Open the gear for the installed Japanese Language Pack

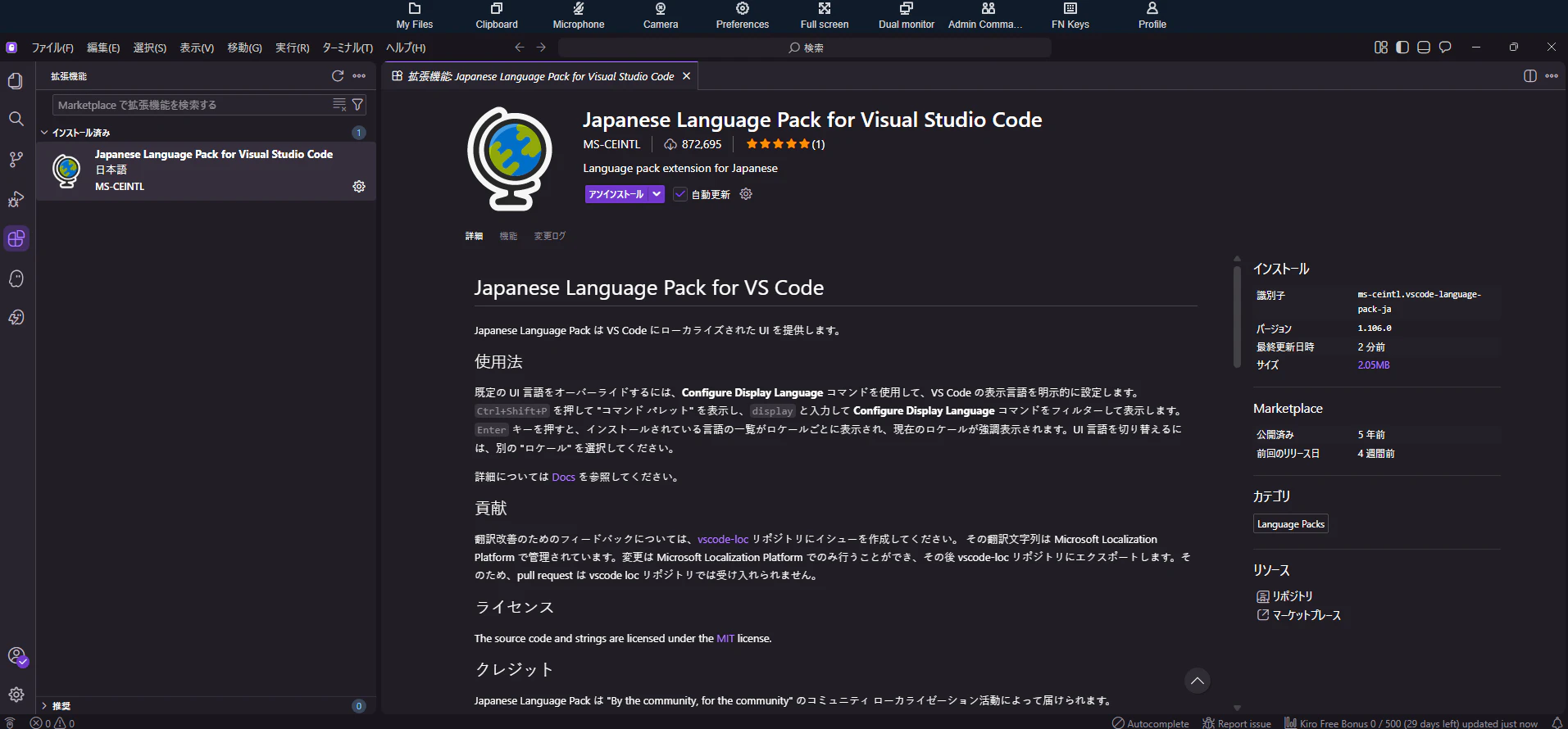[359, 187]
